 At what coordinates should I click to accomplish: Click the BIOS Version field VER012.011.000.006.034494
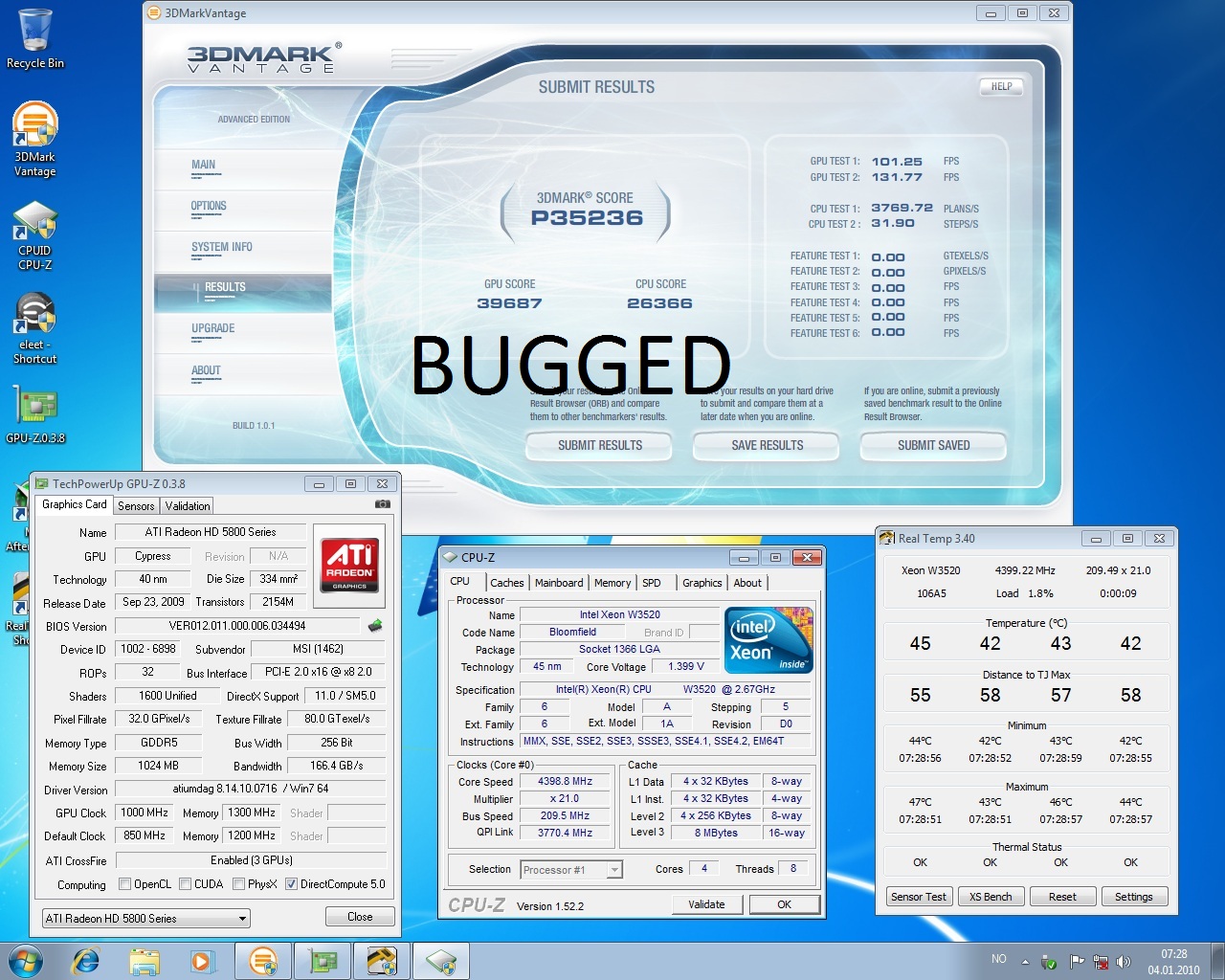coord(237,626)
